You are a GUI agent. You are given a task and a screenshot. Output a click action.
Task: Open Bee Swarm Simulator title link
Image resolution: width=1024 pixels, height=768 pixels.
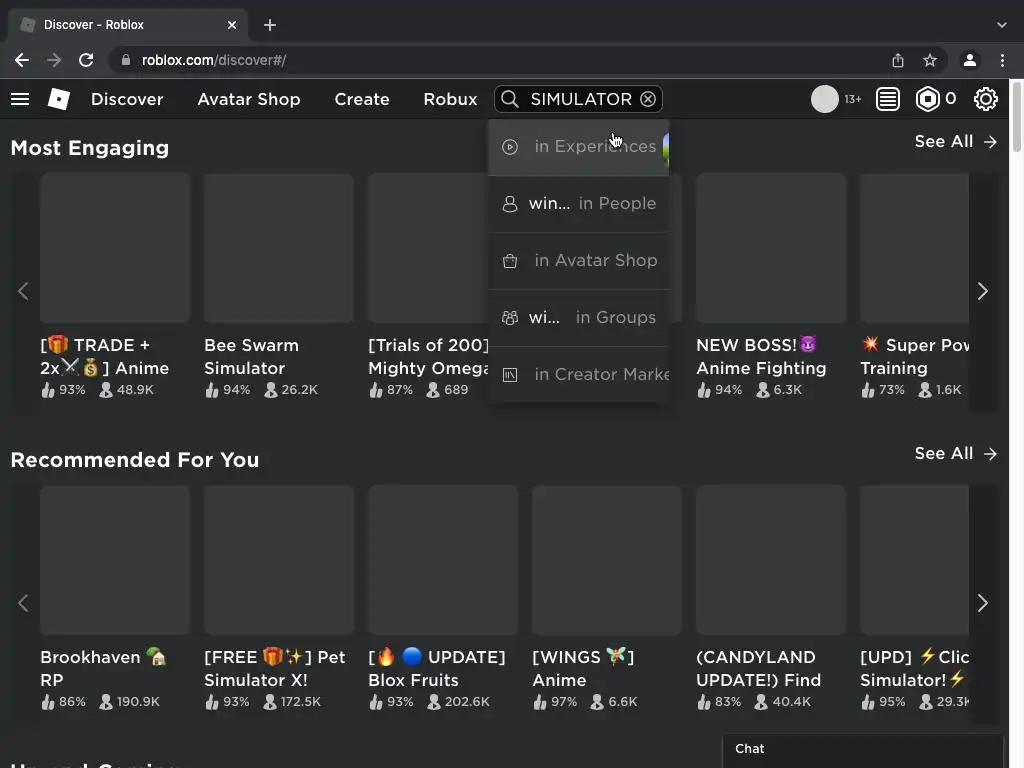pos(251,357)
